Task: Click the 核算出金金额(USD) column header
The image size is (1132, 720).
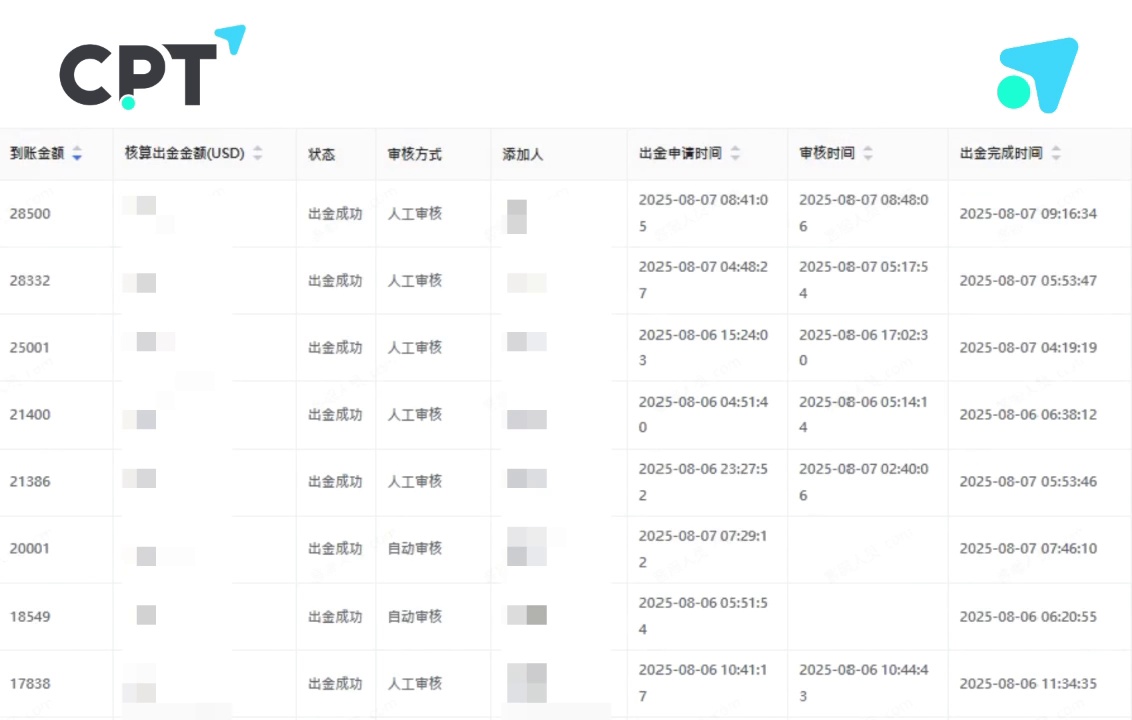Action: pyautogui.click(x=185, y=153)
